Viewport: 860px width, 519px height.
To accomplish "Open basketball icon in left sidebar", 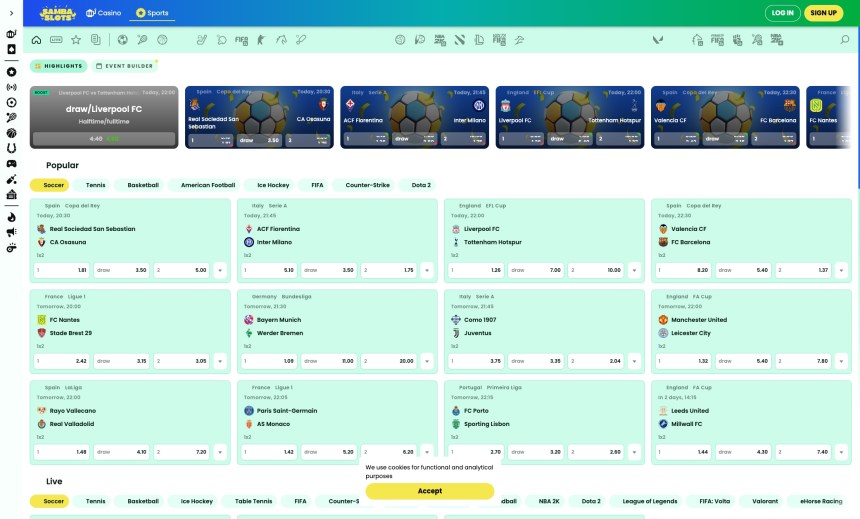I will (11, 133).
